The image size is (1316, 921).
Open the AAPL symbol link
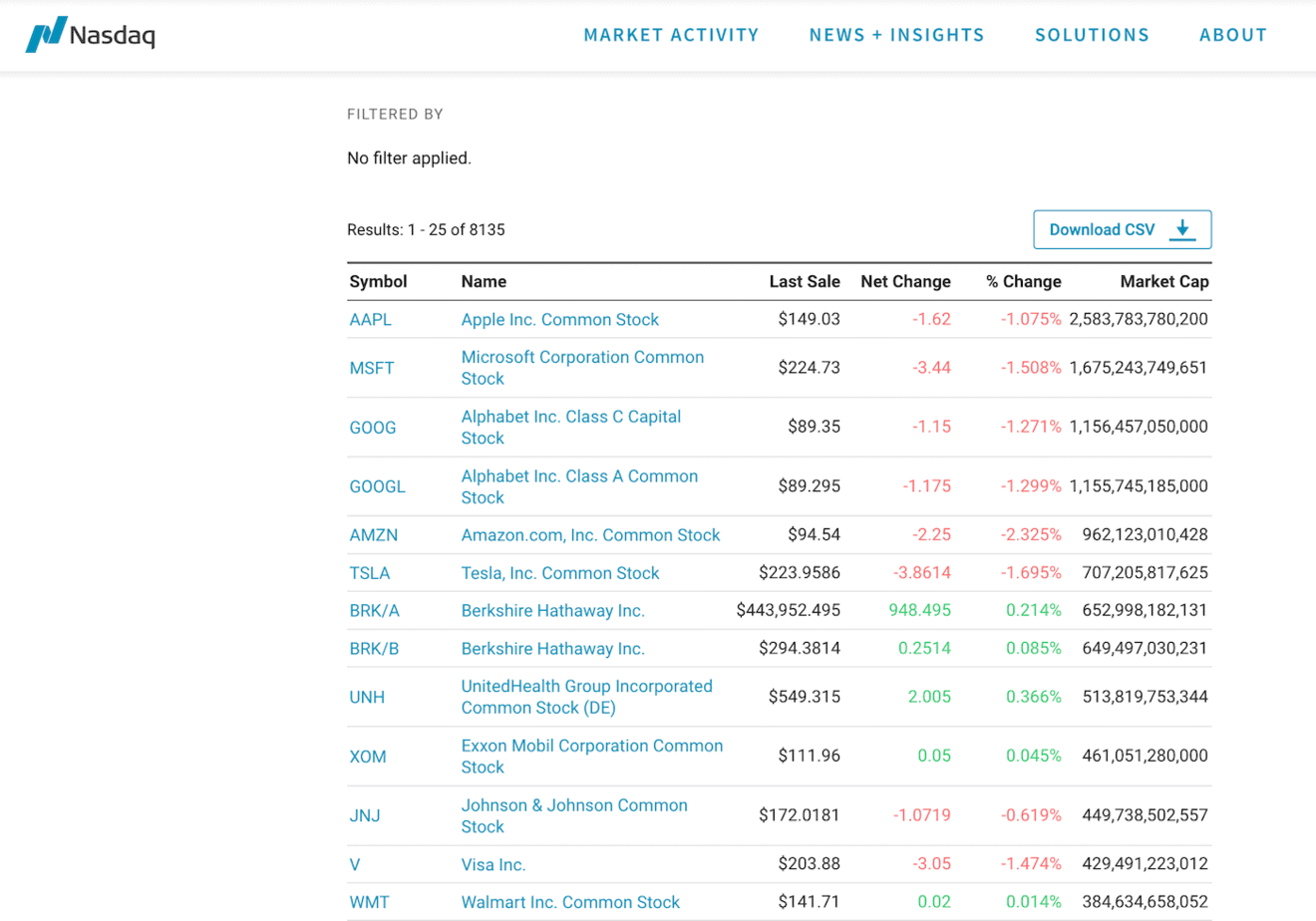[x=370, y=320]
